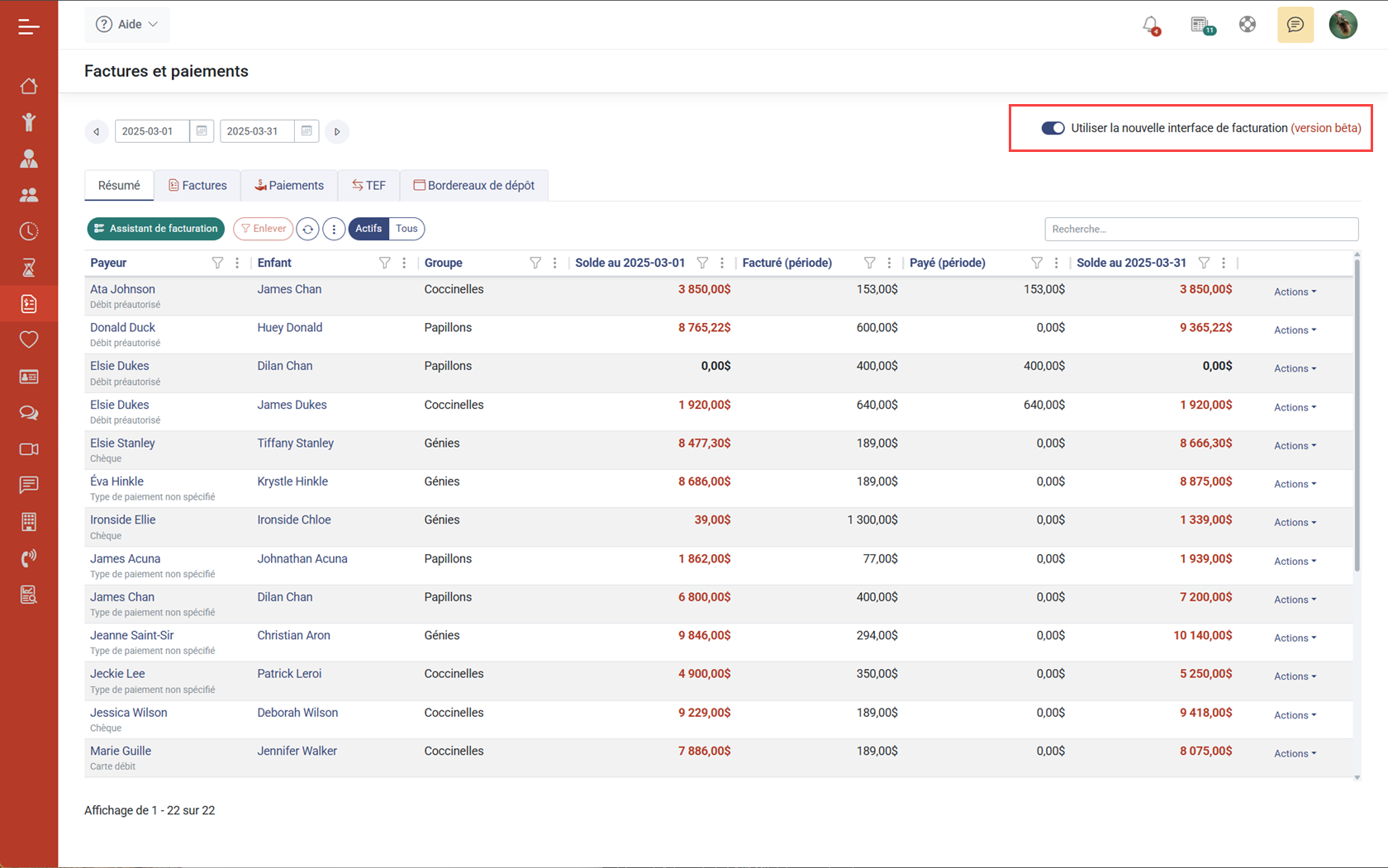The image size is (1388, 868).
Task: Open the chat bubble icon in header
Action: point(1295,25)
